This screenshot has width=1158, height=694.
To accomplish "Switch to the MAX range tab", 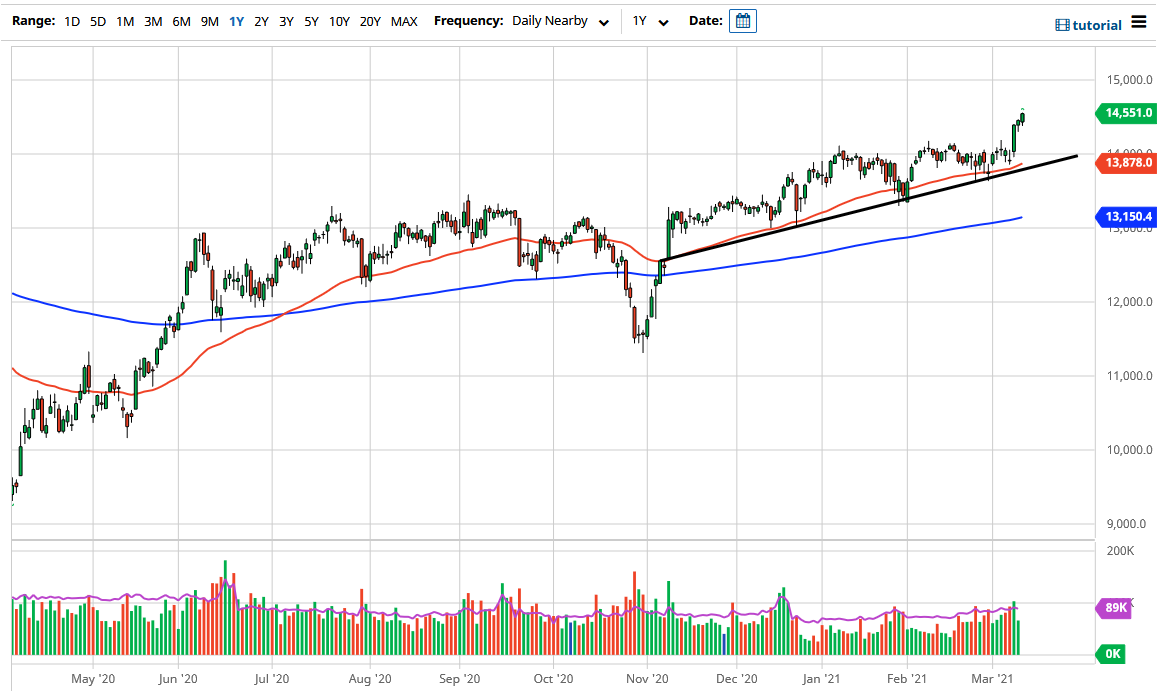I will 404,20.
